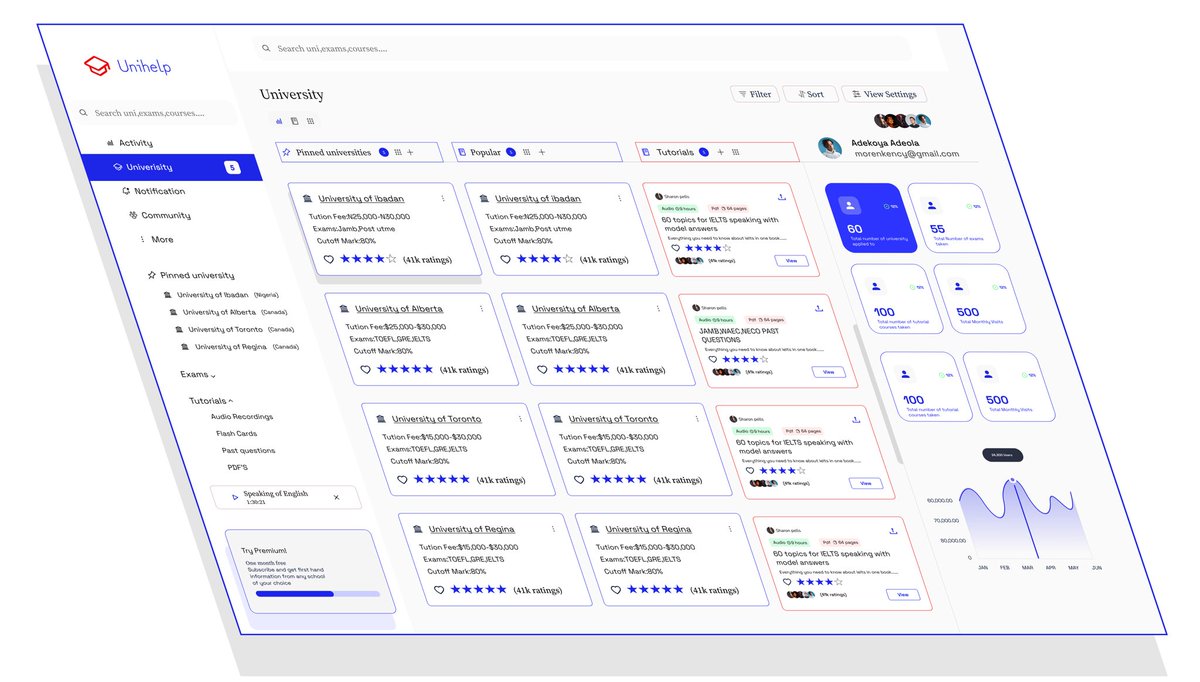The width and height of the screenshot is (1200, 682).
Task: Select the bar chart view icon below University heading
Action: pos(279,120)
